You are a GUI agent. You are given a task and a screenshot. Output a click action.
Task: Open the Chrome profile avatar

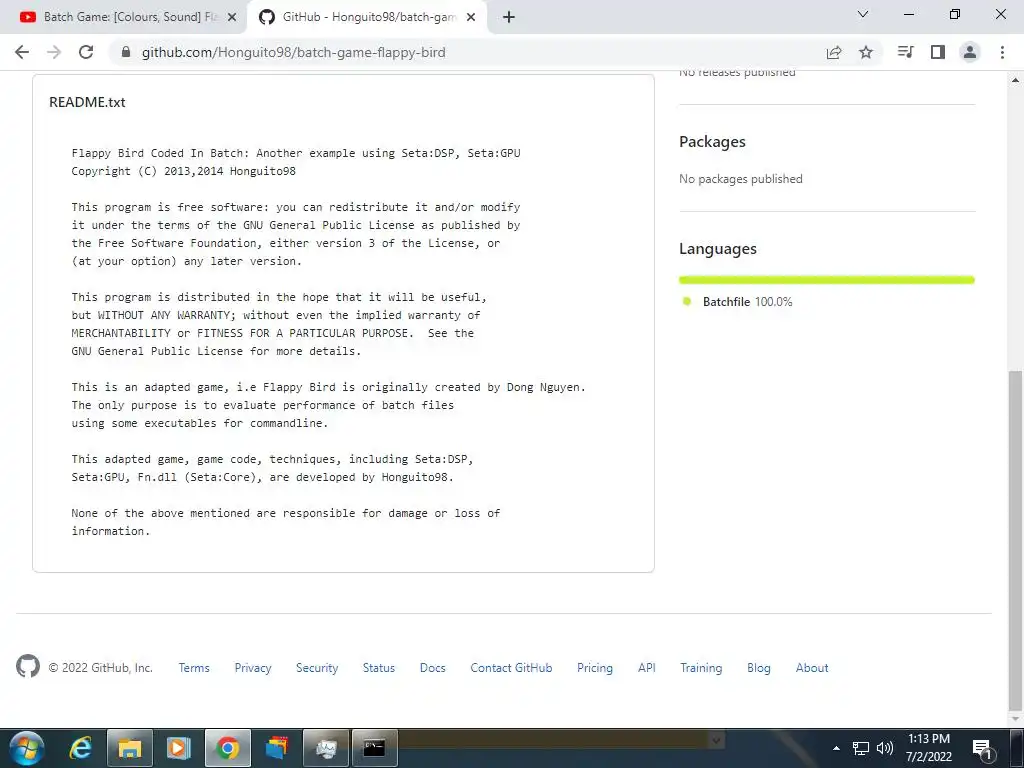pyautogui.click(x=970, y=52)
